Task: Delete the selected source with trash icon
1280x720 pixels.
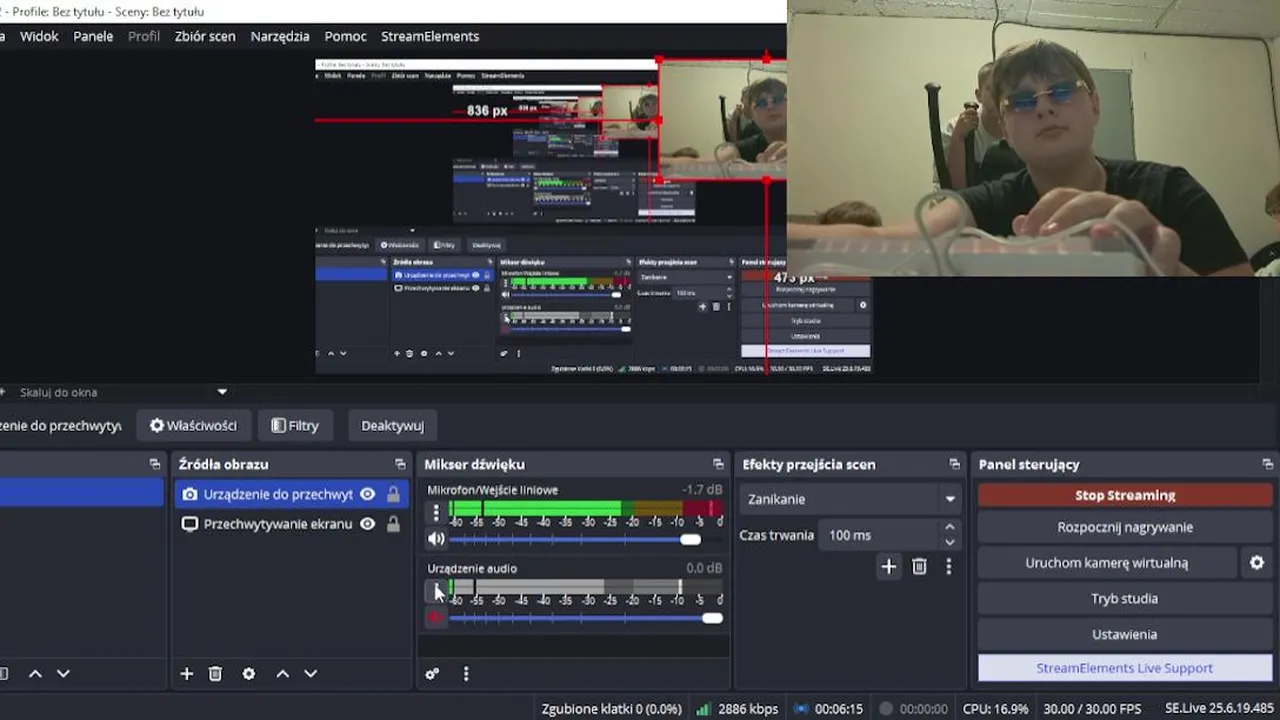Action: [215, 674]
